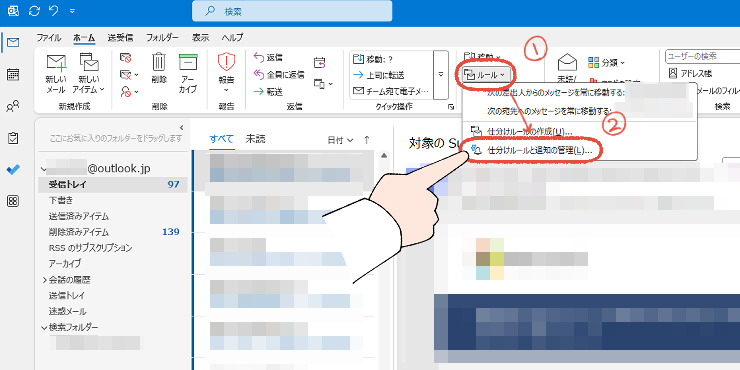Expand 会話の履歴 folder
This screenshot has width=740, height=370.
(45, 280)
